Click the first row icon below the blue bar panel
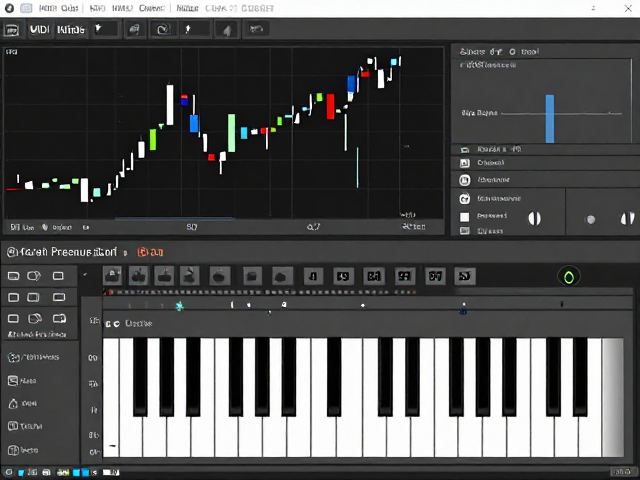 point(464,150)
